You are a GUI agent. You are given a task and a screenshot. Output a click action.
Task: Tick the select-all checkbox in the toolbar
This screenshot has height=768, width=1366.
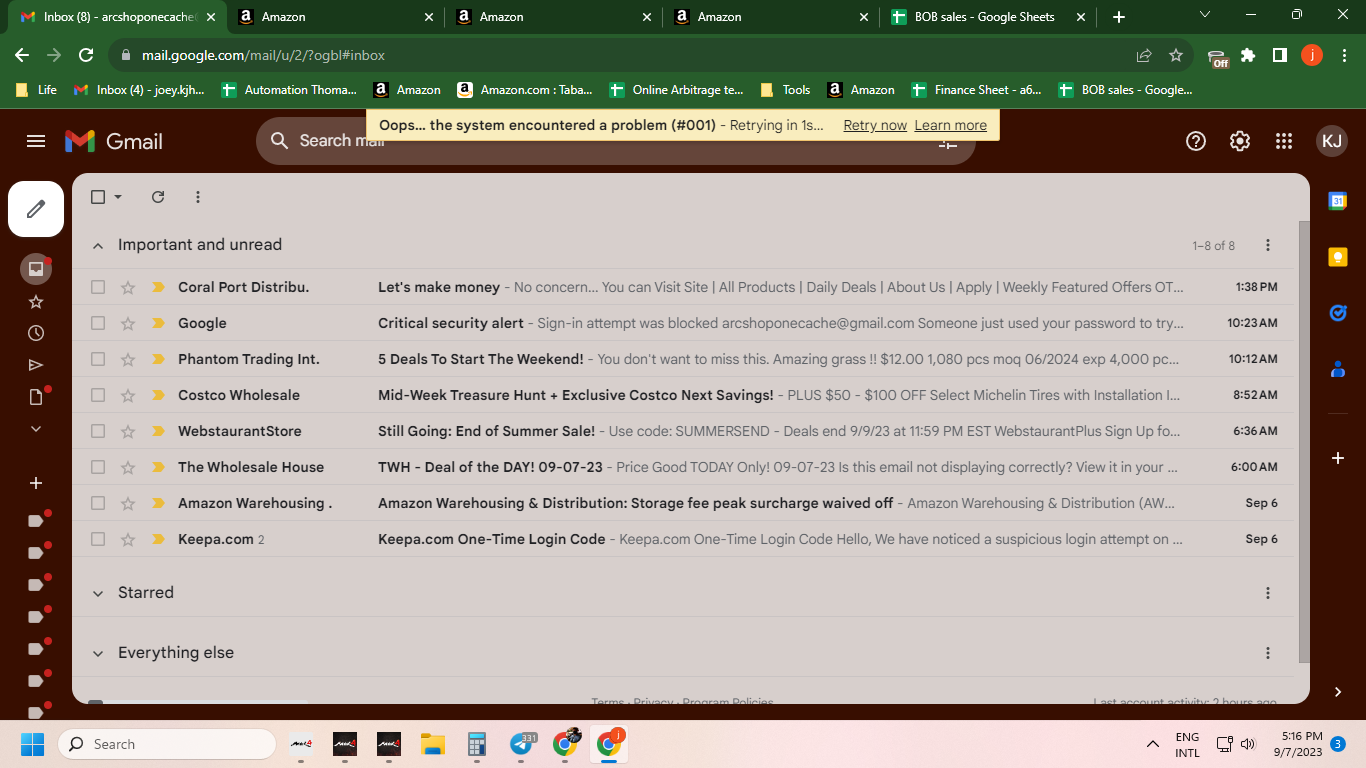click(x=98, y=197)
